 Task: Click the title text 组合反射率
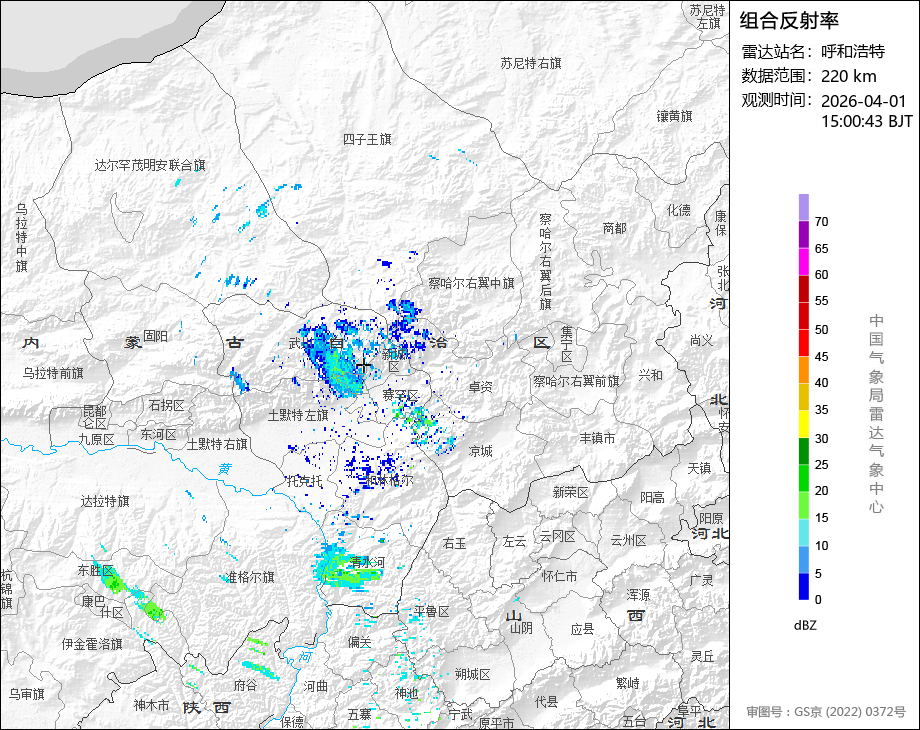pos(789,21)
